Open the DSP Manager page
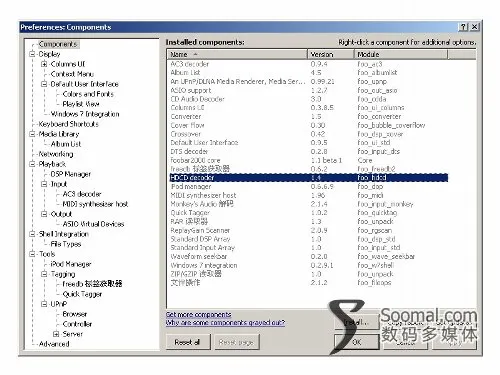500x375 pixels. point(71,174)
